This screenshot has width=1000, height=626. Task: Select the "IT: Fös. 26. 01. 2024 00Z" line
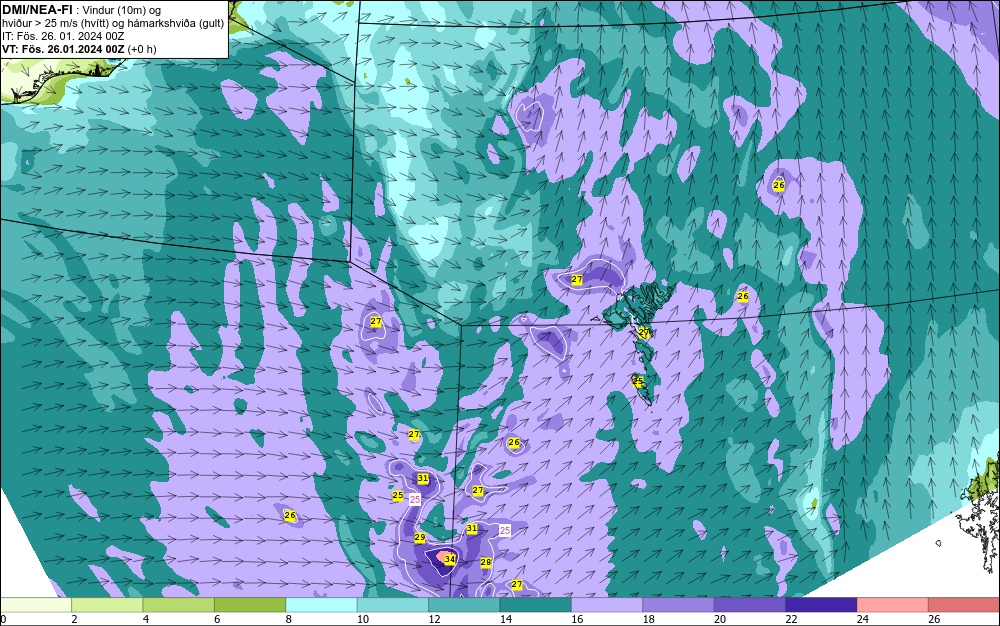pyautogui.click(x=63, y=36)
